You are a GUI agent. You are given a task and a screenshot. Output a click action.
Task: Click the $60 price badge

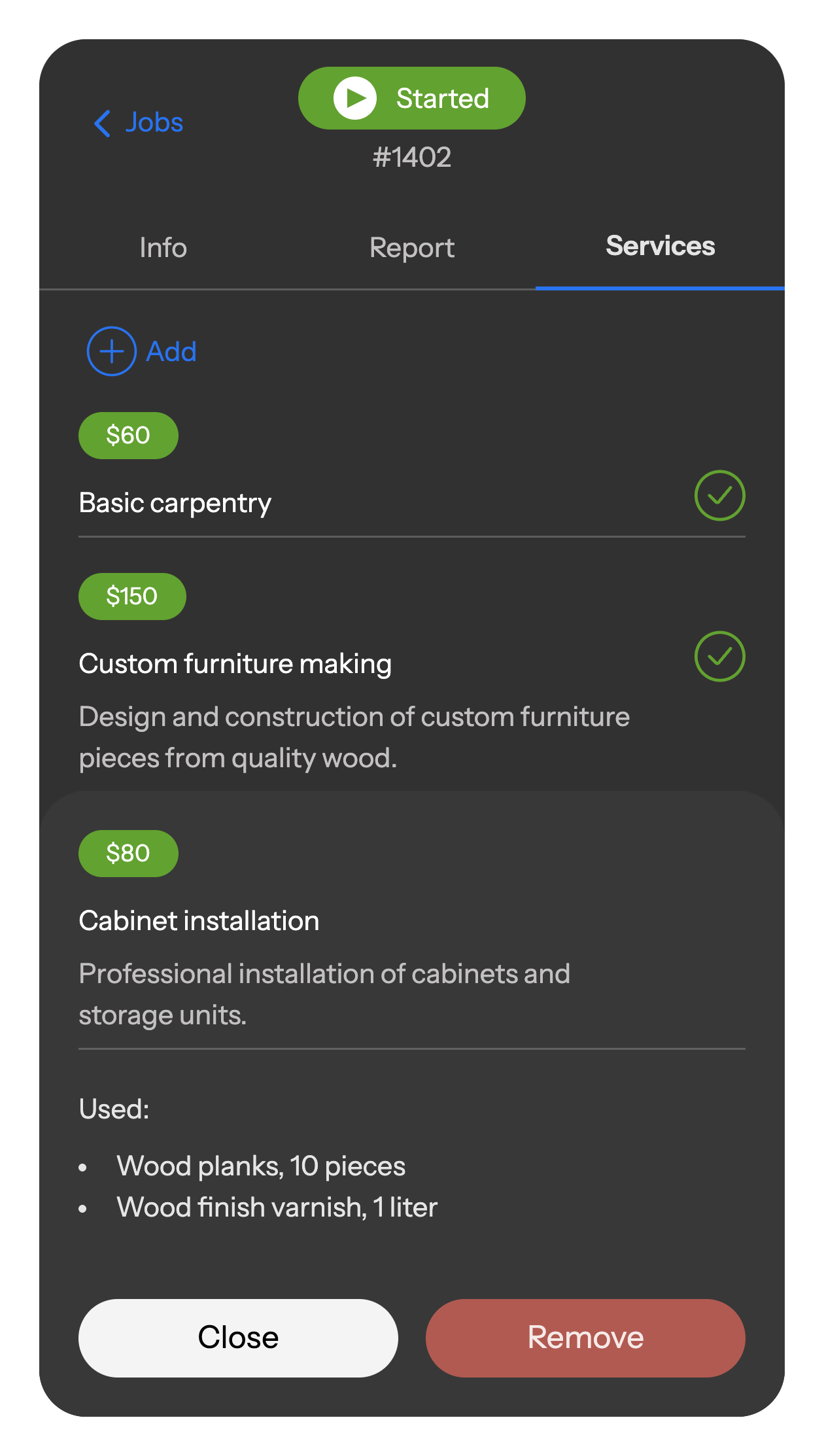[128, 436]
